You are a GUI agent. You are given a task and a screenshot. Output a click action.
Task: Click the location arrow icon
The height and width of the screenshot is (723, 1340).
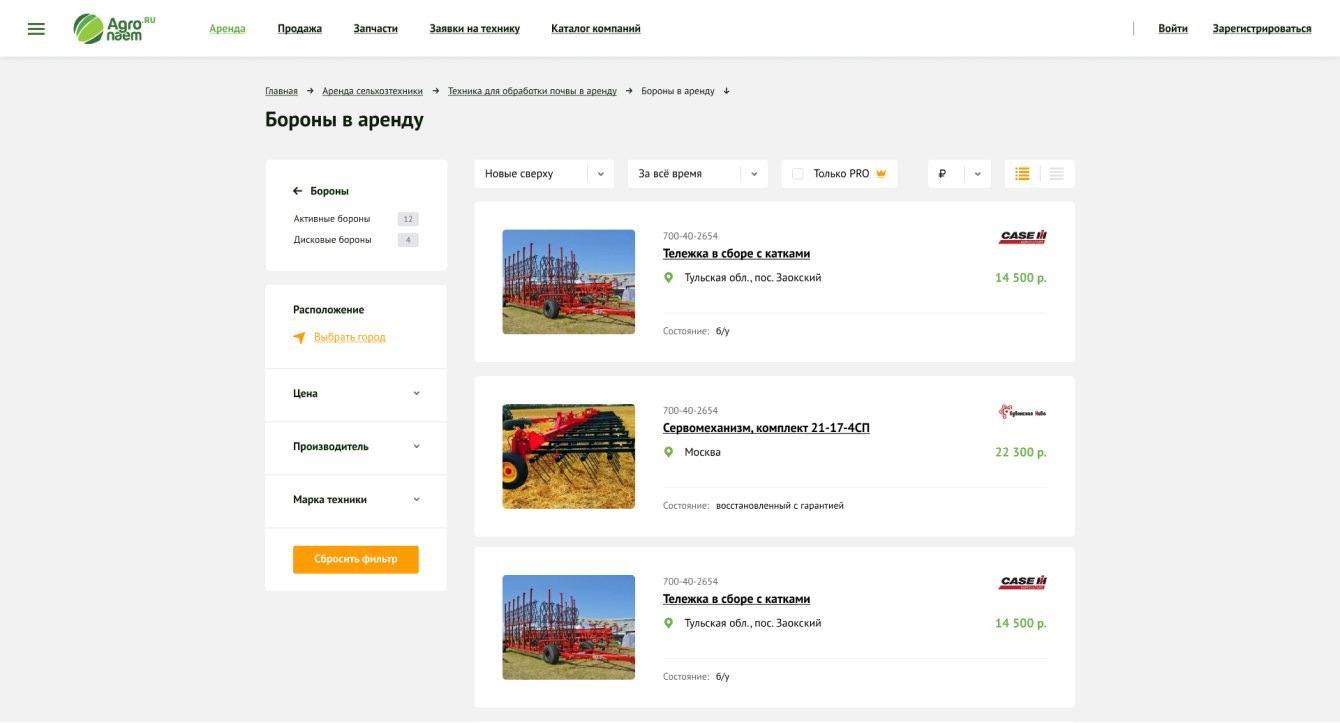pyautogui.click(x=299, y=338)
